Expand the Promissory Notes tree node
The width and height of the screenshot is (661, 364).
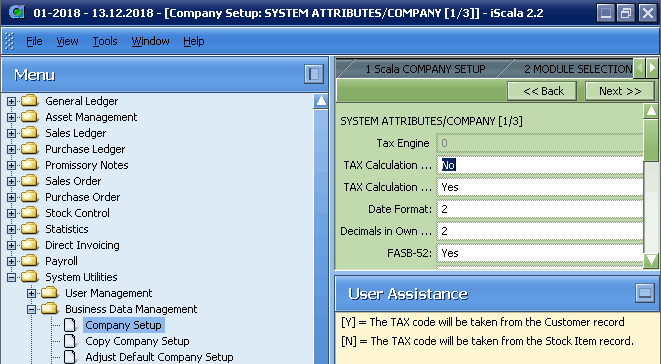tap(11, 165)
